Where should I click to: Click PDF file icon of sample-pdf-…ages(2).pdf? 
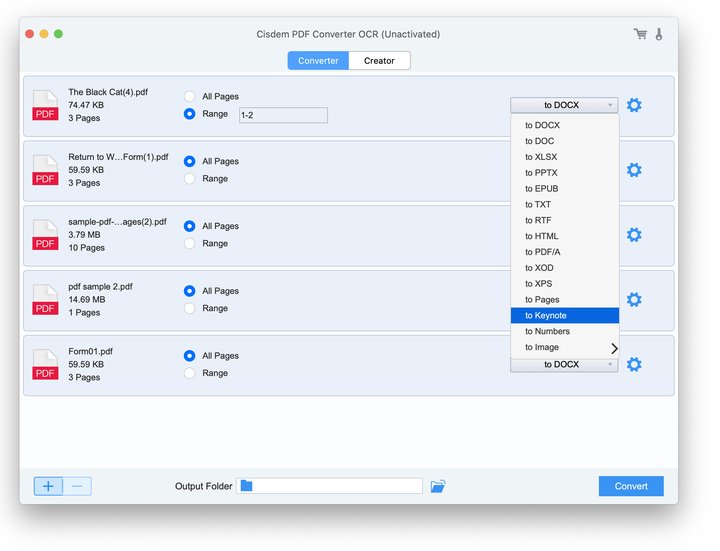coord(45,235)
